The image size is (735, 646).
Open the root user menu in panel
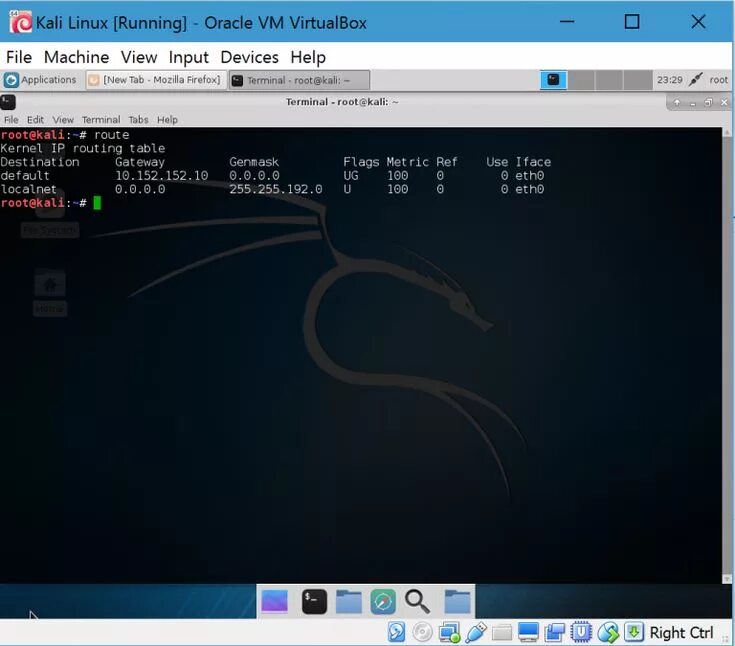pyautogui.click(x=719, y=80)
